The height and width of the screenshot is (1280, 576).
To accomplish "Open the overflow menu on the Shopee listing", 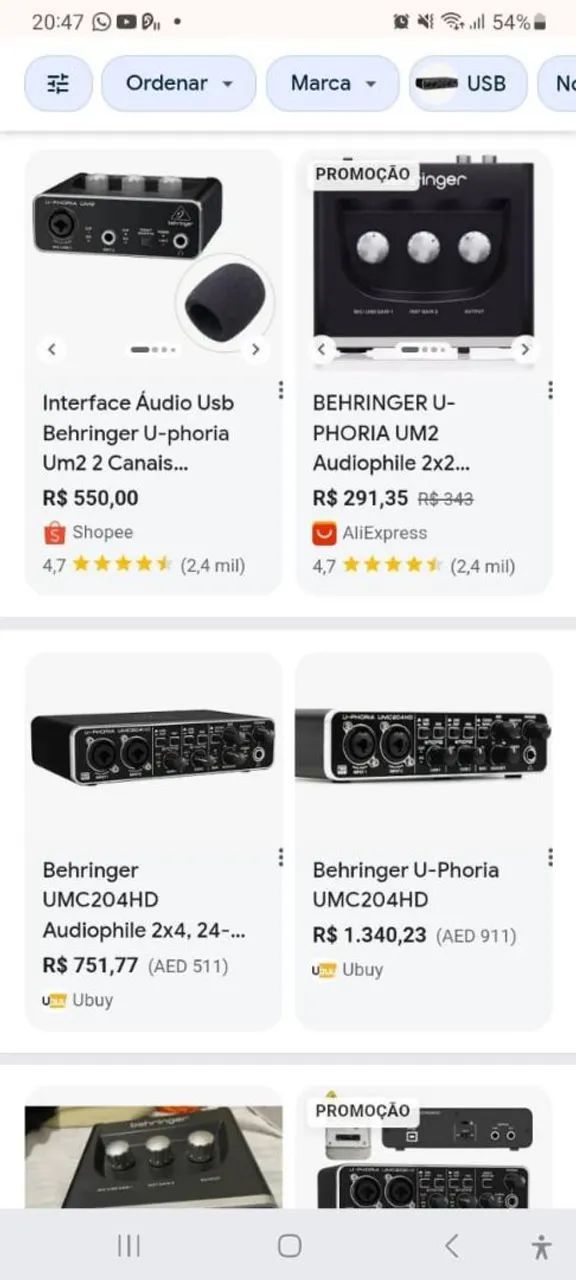I will pos(280,390).
